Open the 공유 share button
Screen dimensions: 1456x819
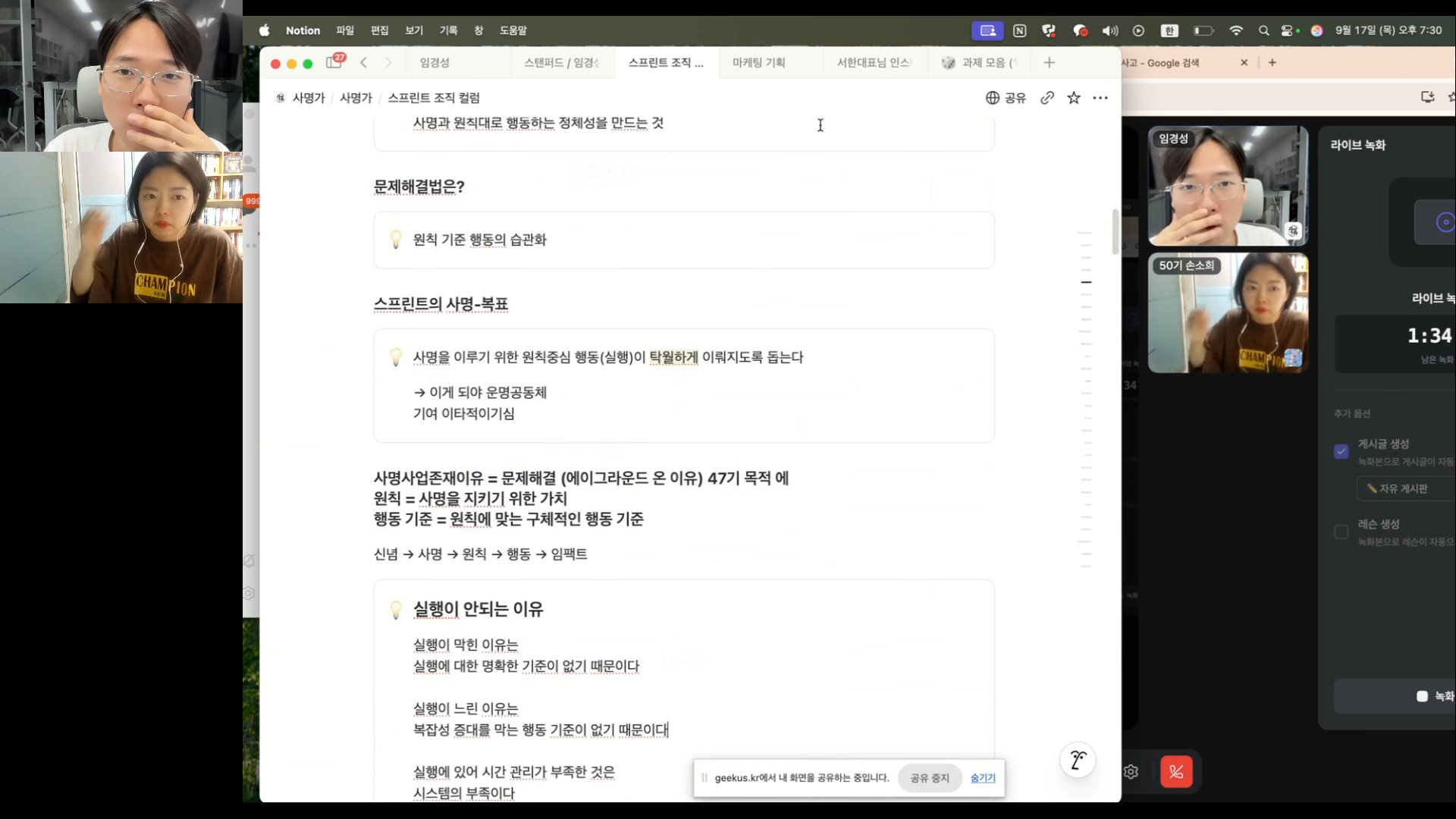coord(1006,98)
